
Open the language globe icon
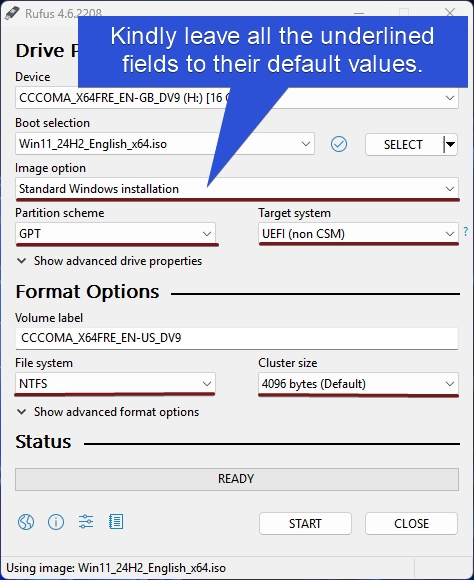[26, 522]
